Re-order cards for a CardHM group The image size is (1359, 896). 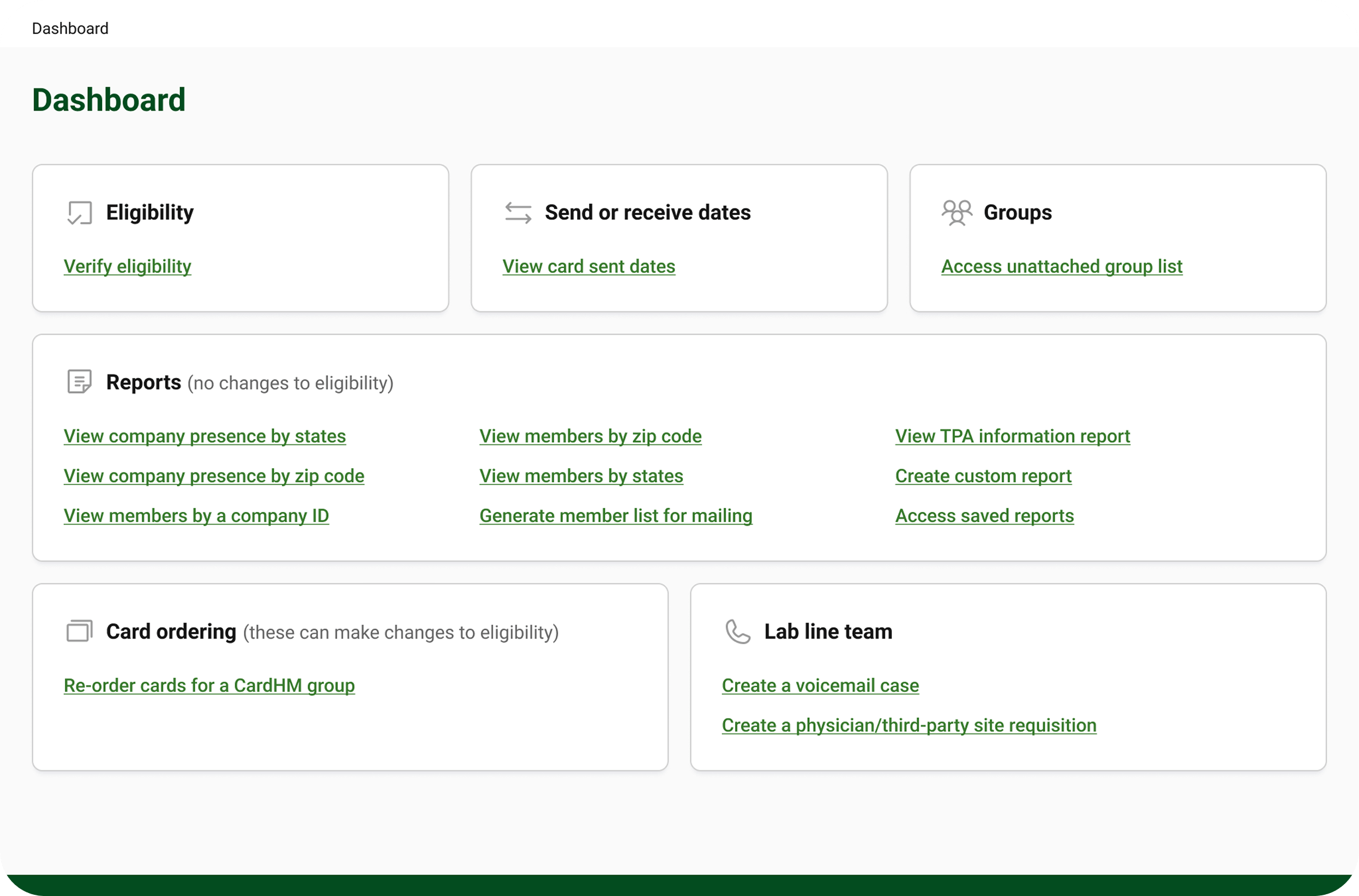pos(209,685)
